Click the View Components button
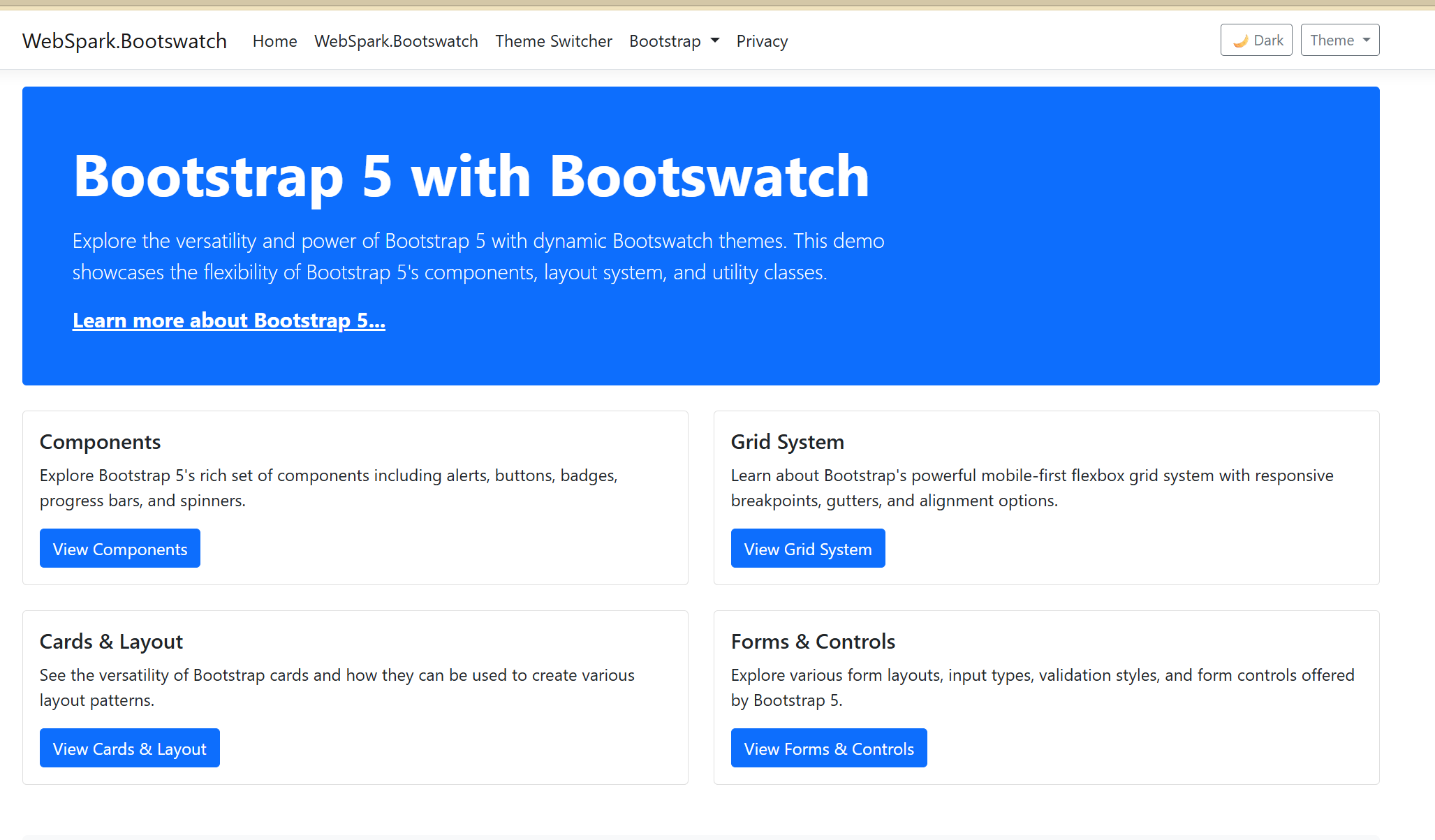This screenshot has height=840, width=1435. click(x=119, y=548)
